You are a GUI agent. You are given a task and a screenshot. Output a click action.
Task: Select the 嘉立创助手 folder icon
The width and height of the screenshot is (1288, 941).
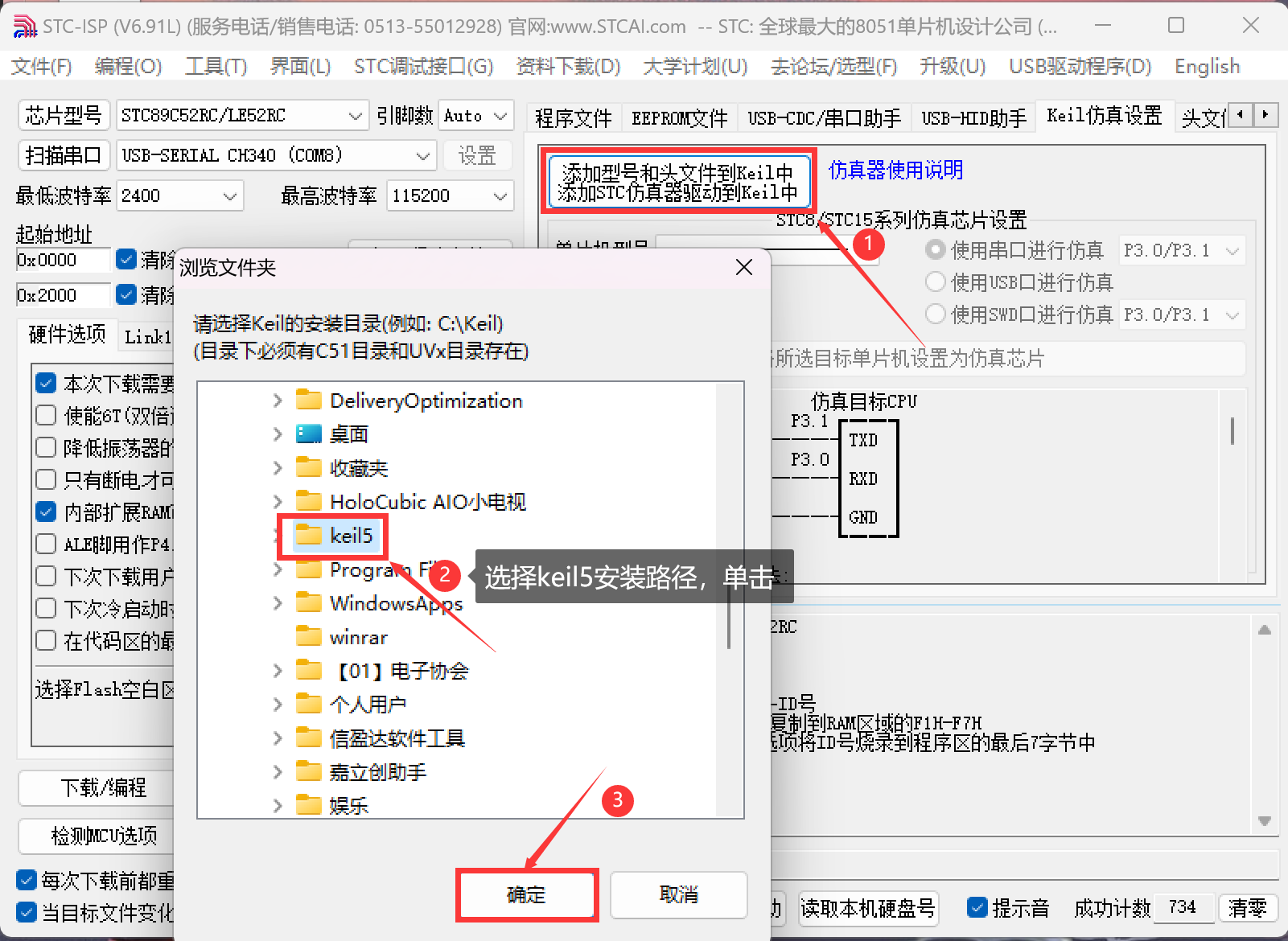(x=309, y=771)
